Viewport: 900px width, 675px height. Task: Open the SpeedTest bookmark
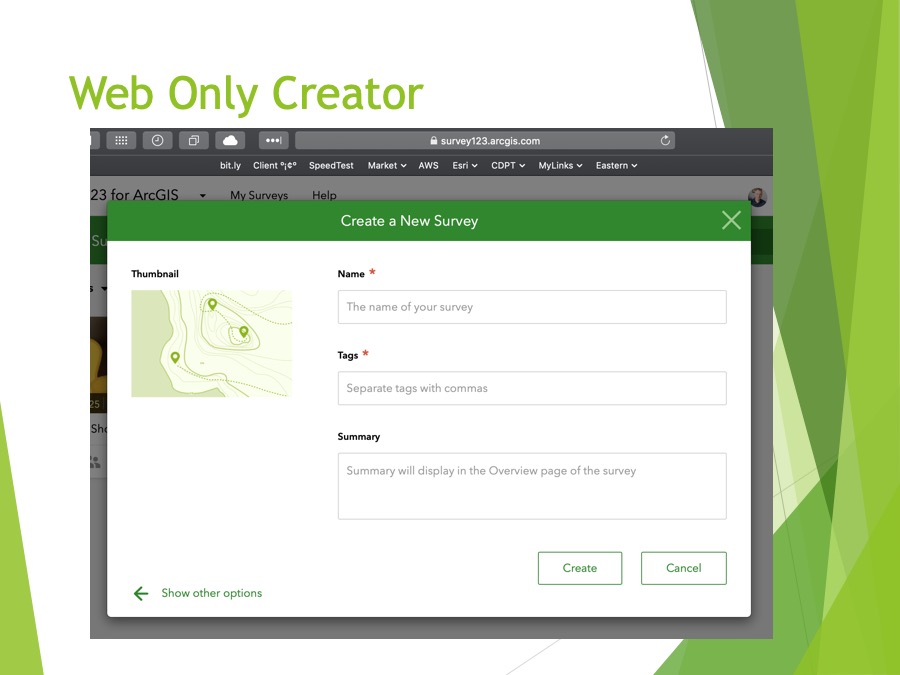(331, 165)
